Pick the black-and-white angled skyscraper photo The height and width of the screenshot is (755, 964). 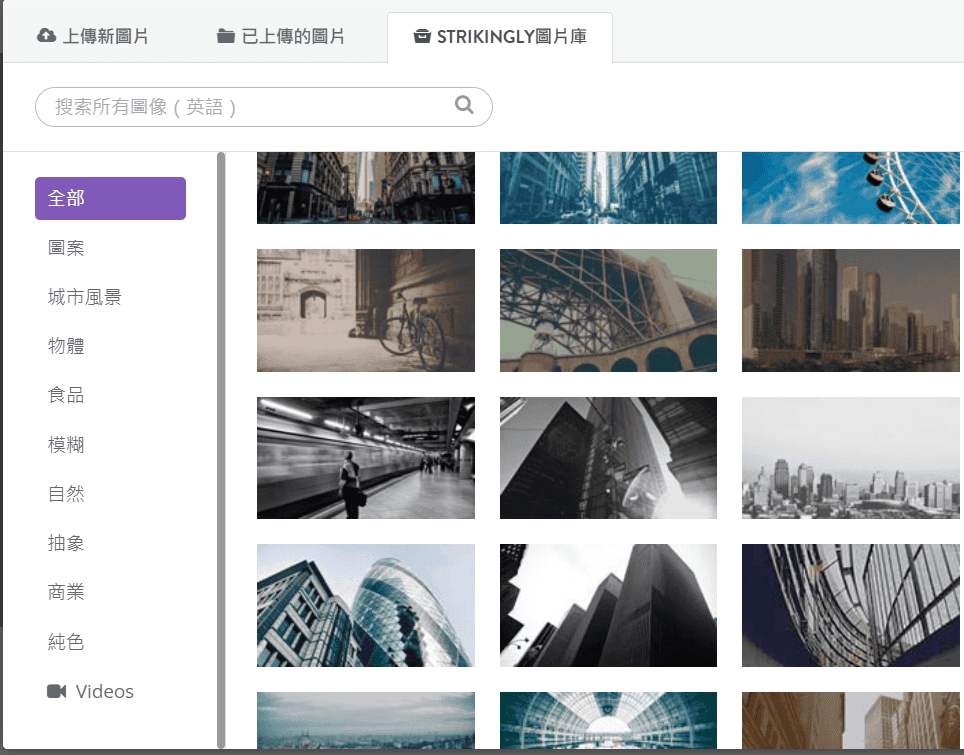click(x=608, y=458)
